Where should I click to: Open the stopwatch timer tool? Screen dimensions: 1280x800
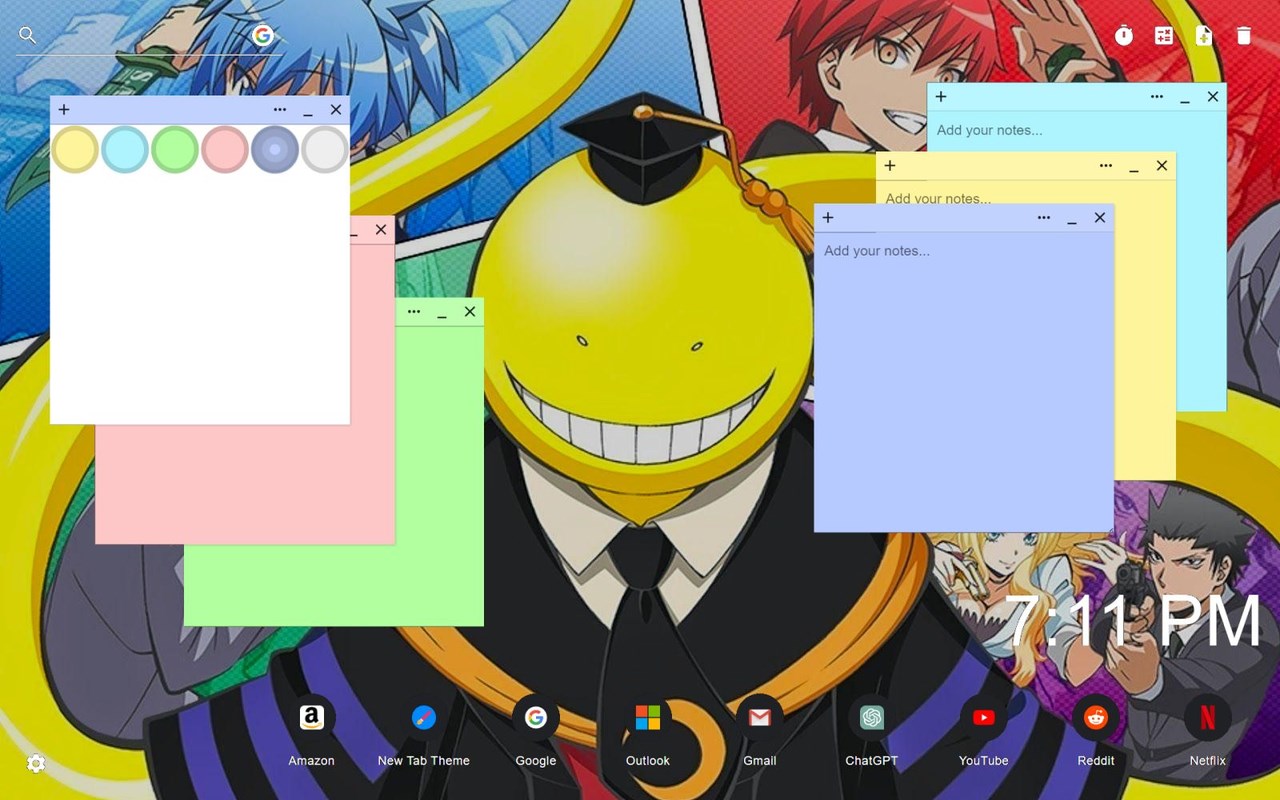[1124, 36]
